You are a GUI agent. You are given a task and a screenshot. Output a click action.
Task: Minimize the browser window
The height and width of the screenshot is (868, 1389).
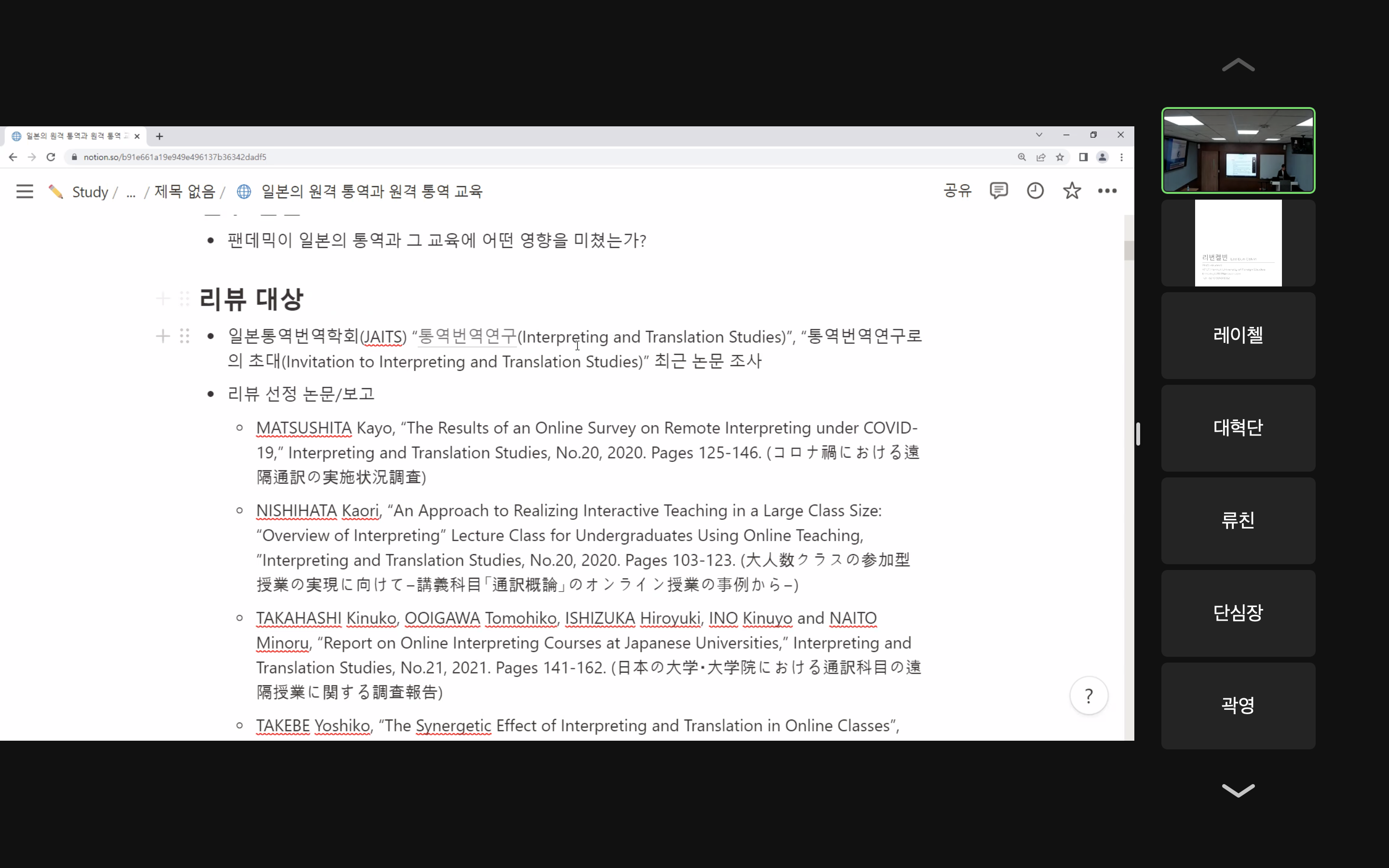click(1066, 135)
